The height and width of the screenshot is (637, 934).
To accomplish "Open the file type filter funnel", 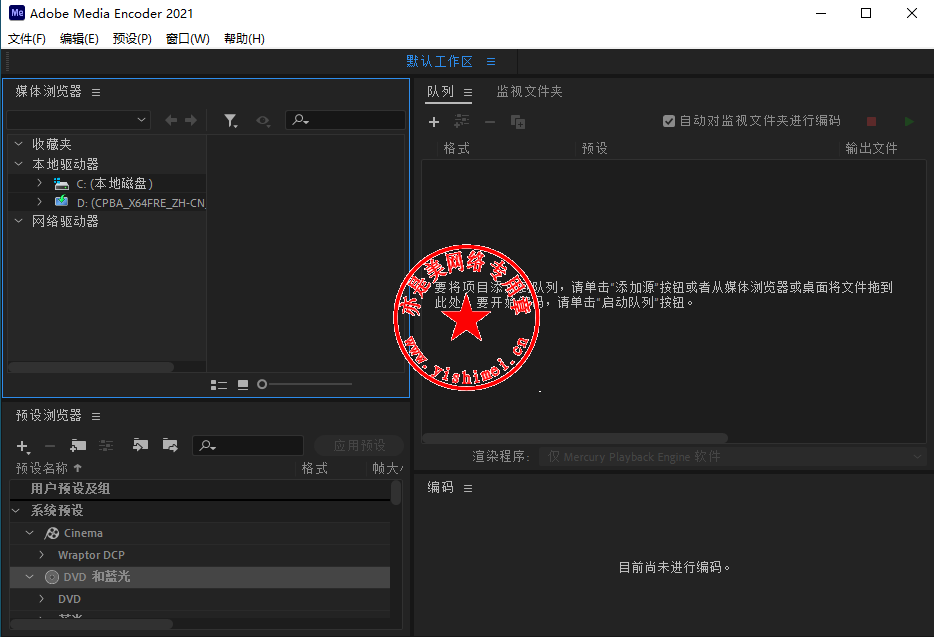I will pos(231,121).
